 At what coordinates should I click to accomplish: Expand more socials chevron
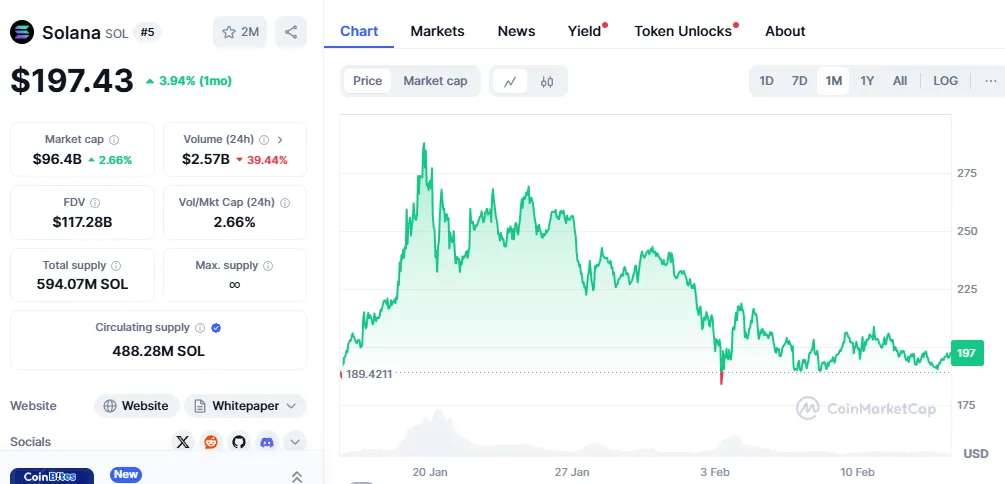[295, 441]
